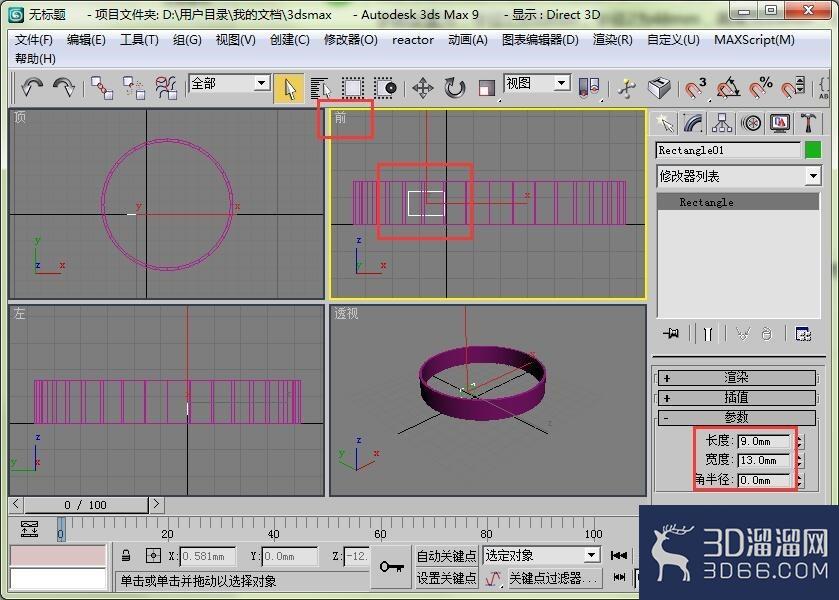Click the green object color swatch
The width and height of the screenshot is (839, 600).
813,150
